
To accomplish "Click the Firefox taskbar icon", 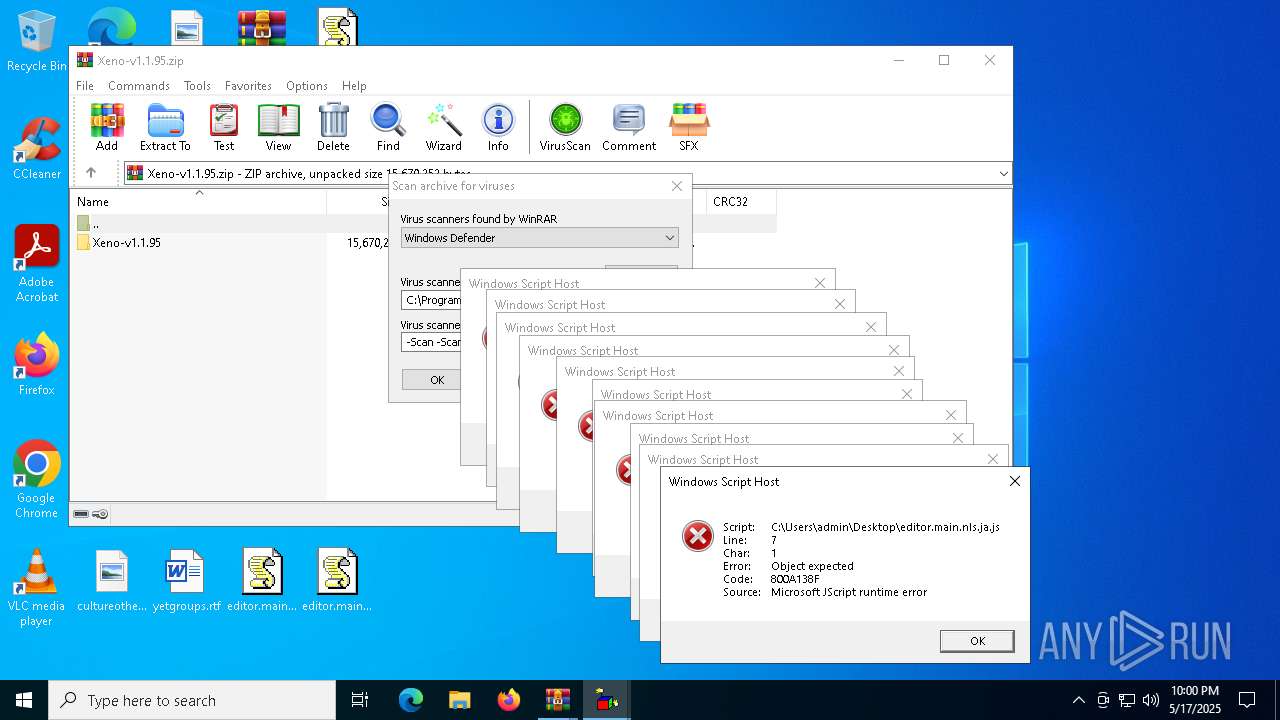I will pos(509,700).
